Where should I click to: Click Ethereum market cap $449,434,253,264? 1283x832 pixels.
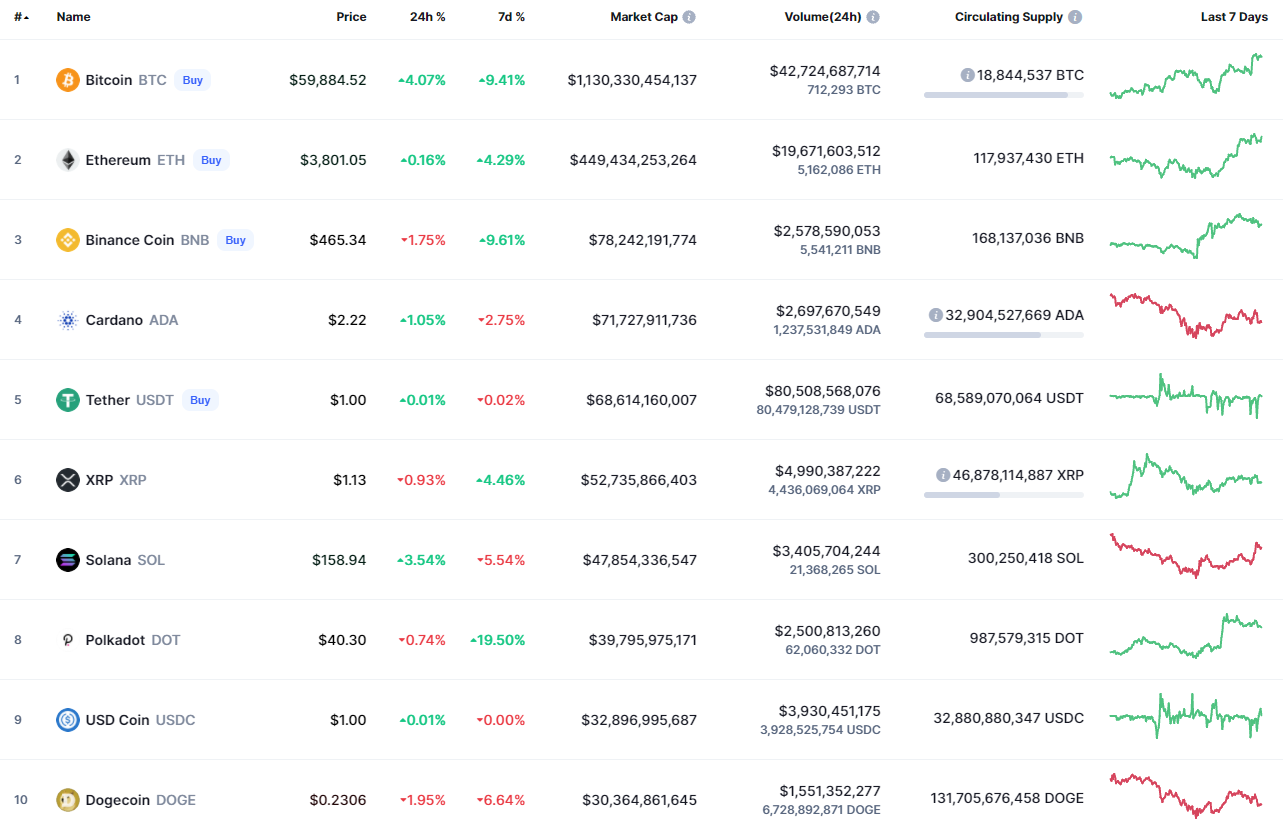pos(633,160)
